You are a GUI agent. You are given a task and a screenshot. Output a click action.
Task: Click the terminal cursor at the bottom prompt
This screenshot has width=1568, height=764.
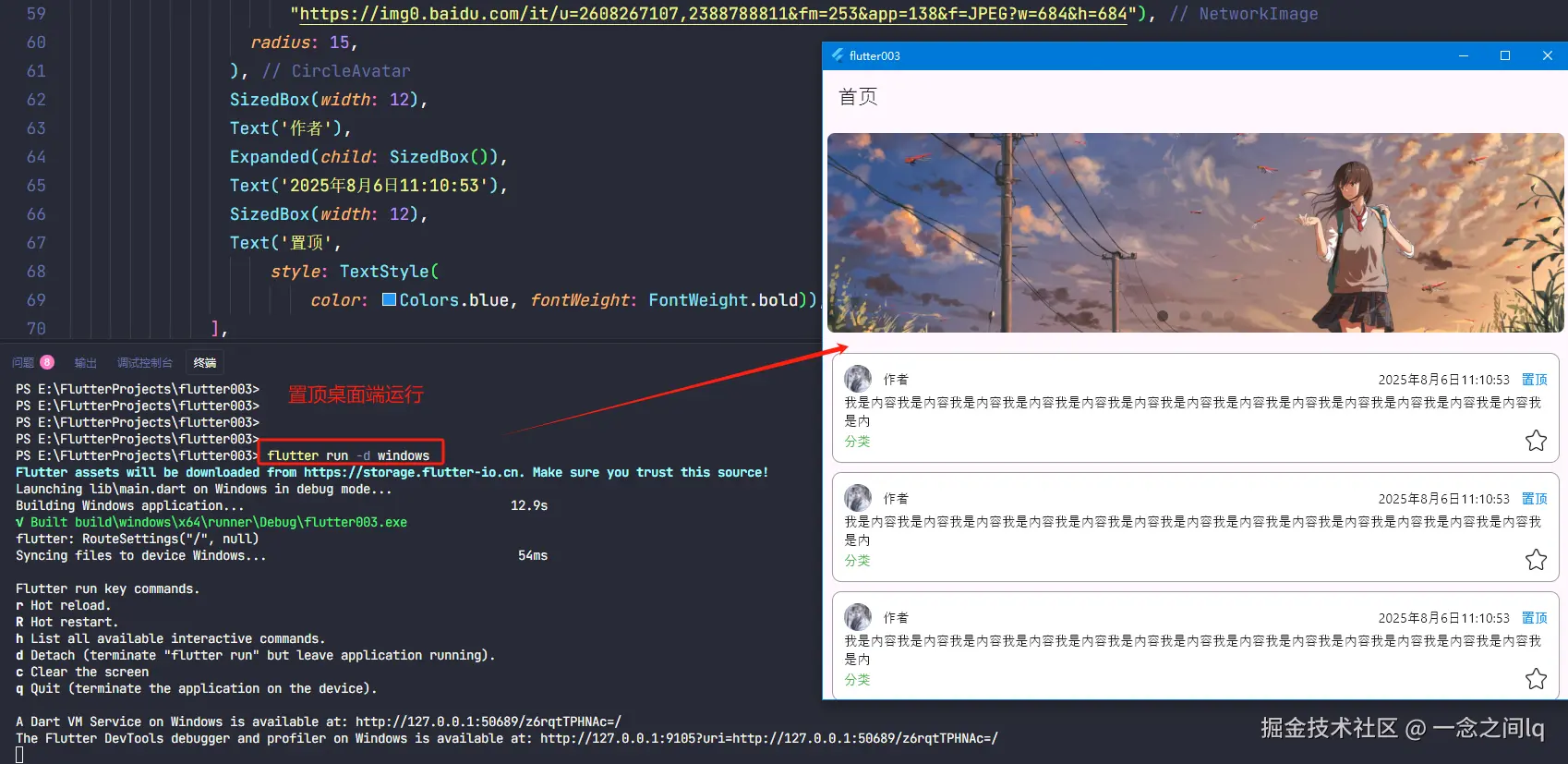(x=19, y=755)
